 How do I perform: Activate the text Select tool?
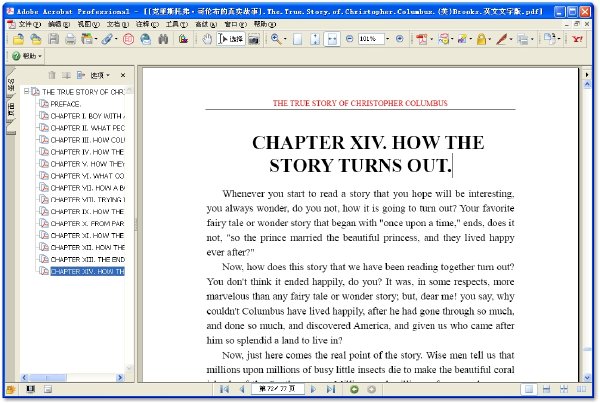click(x=231, y=39)
